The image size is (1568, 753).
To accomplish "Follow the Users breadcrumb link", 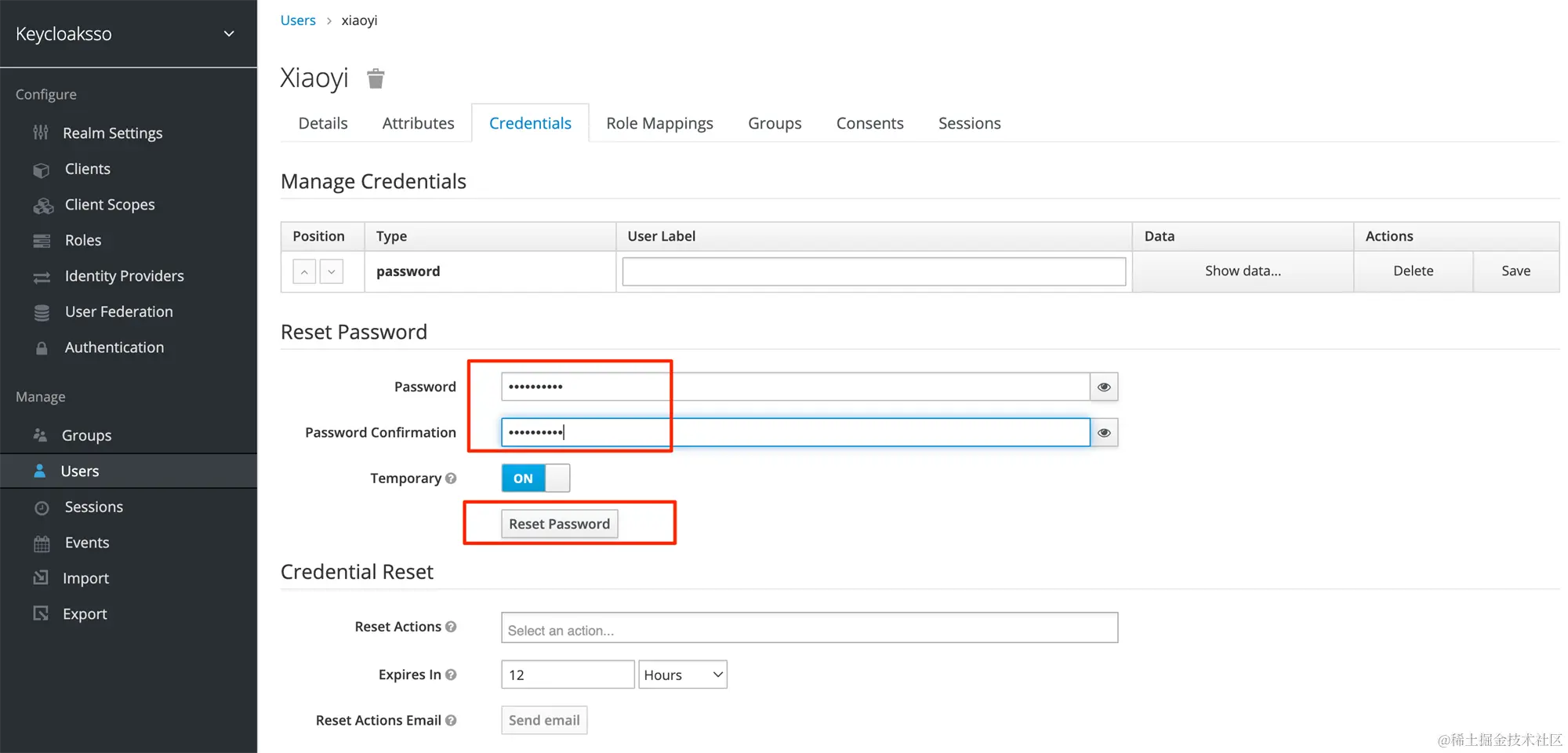I will click(x=298, y=20).
